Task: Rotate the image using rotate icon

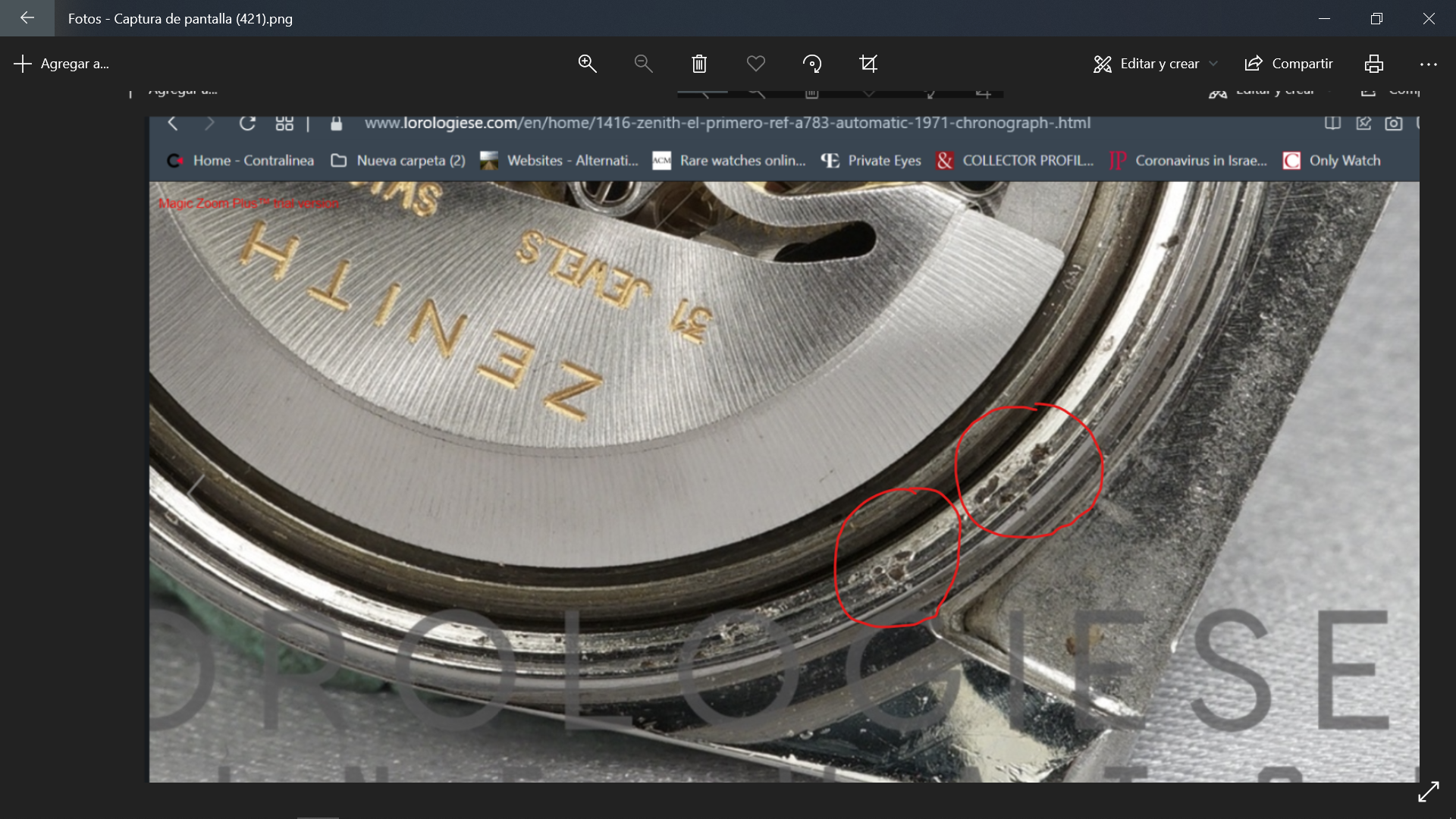Action: 812,64
